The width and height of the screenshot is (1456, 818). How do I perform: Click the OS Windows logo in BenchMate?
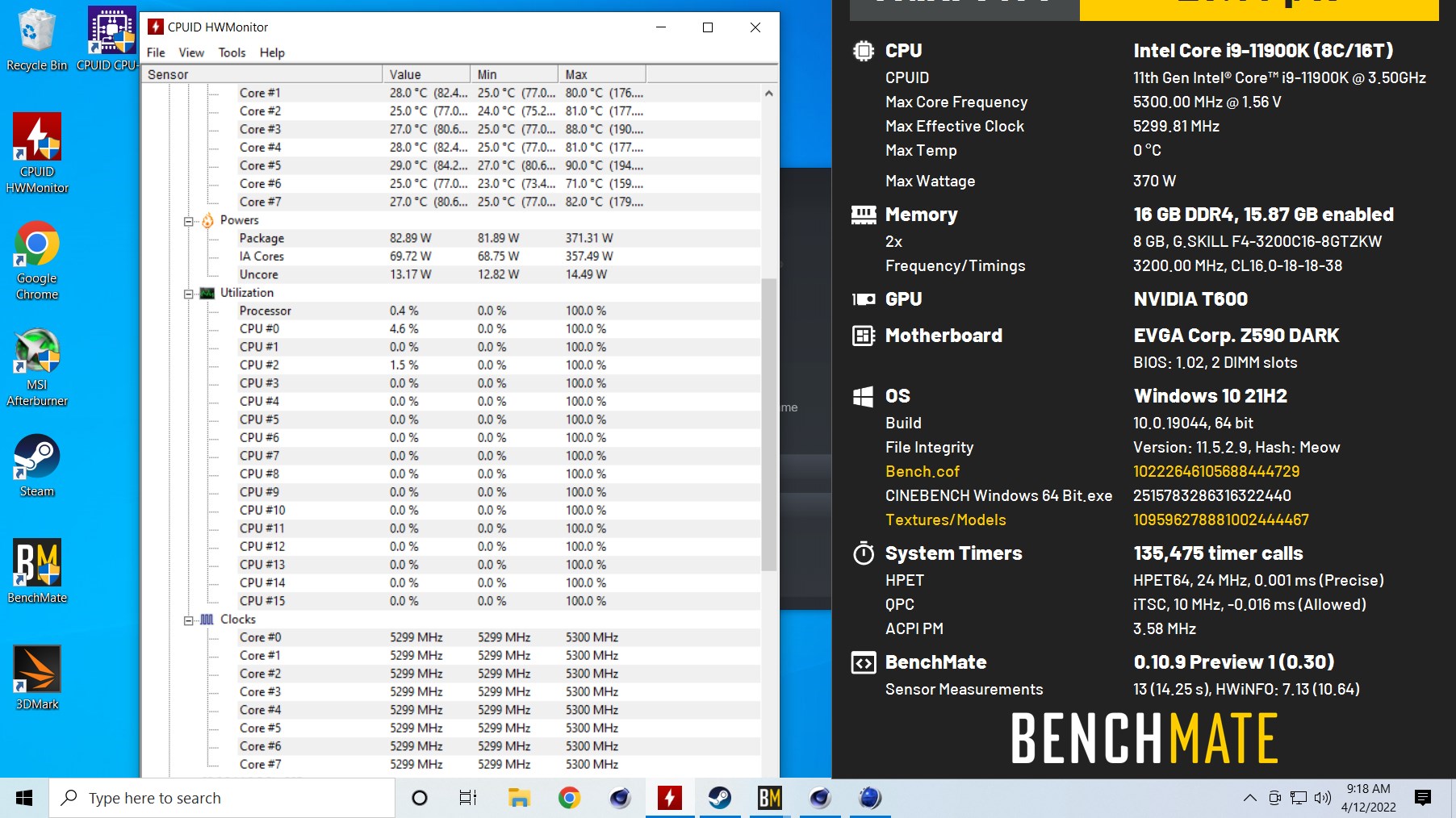pos(864,396)
